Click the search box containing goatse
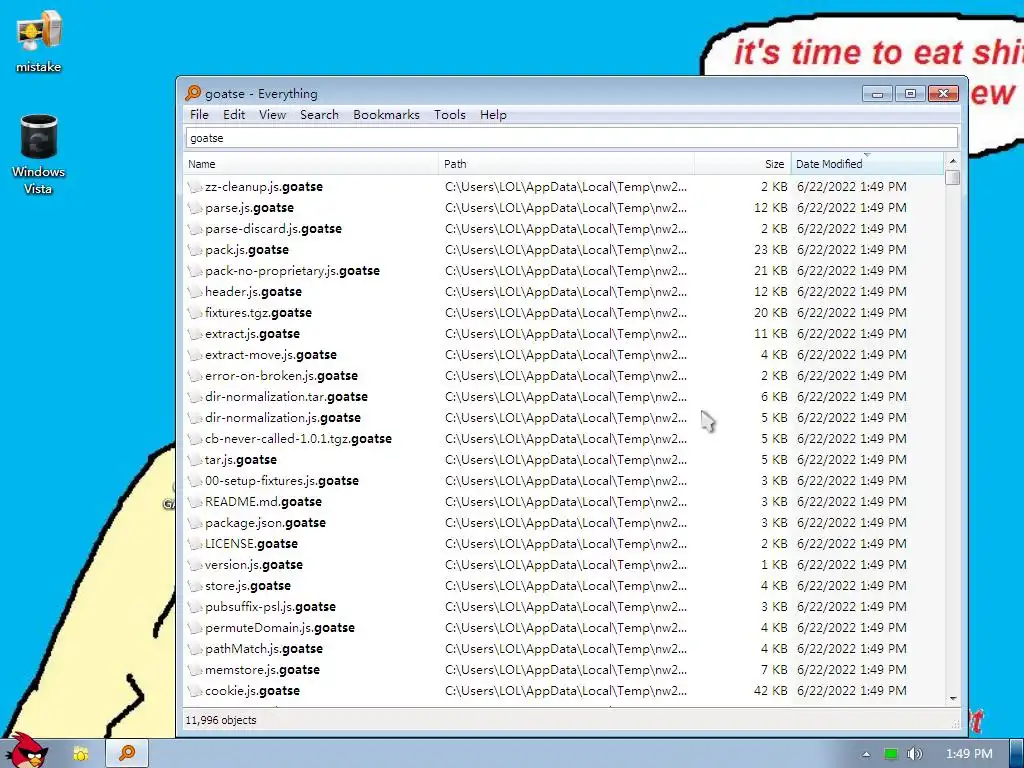 (x=571, y=138)
